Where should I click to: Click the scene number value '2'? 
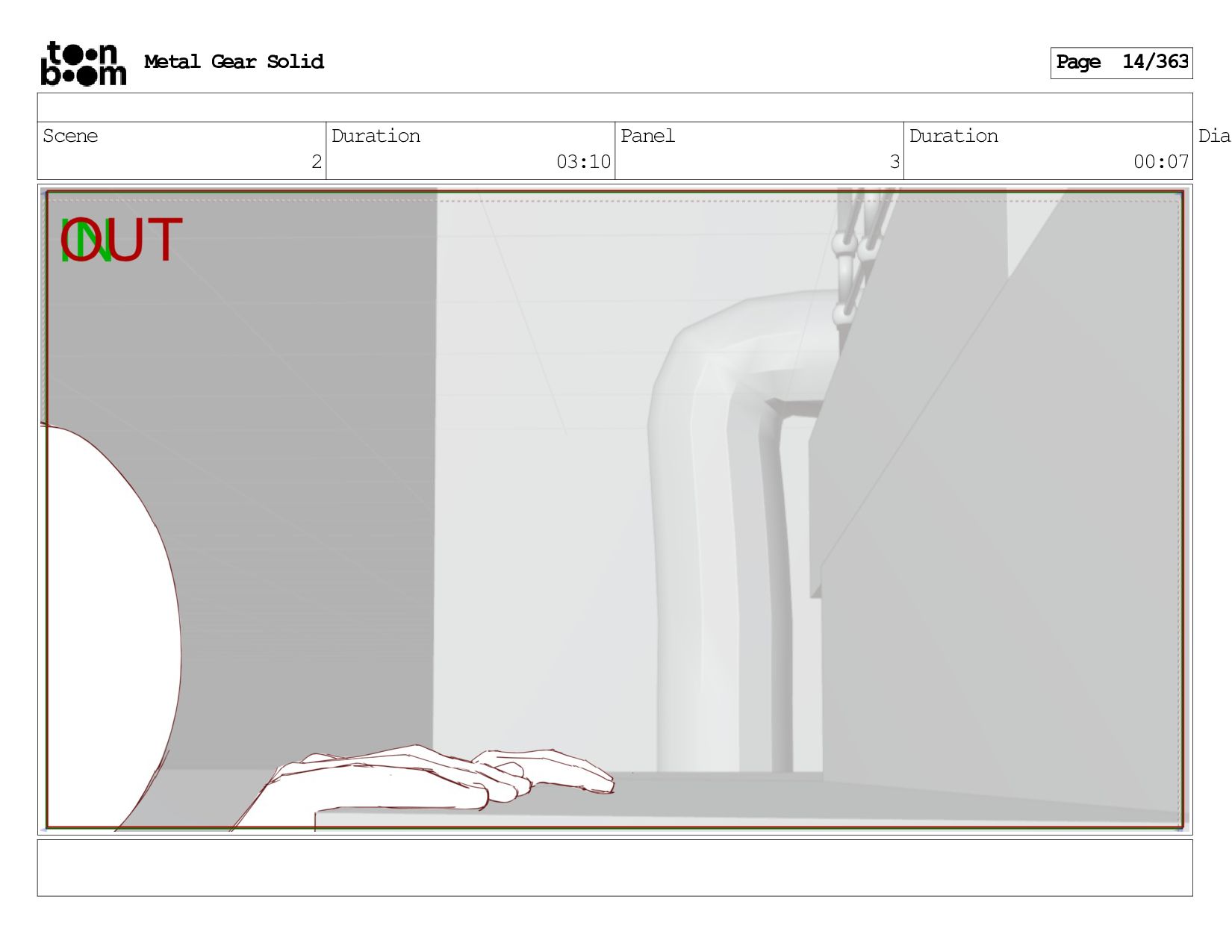pyautogui.click(x=317, y=162)
